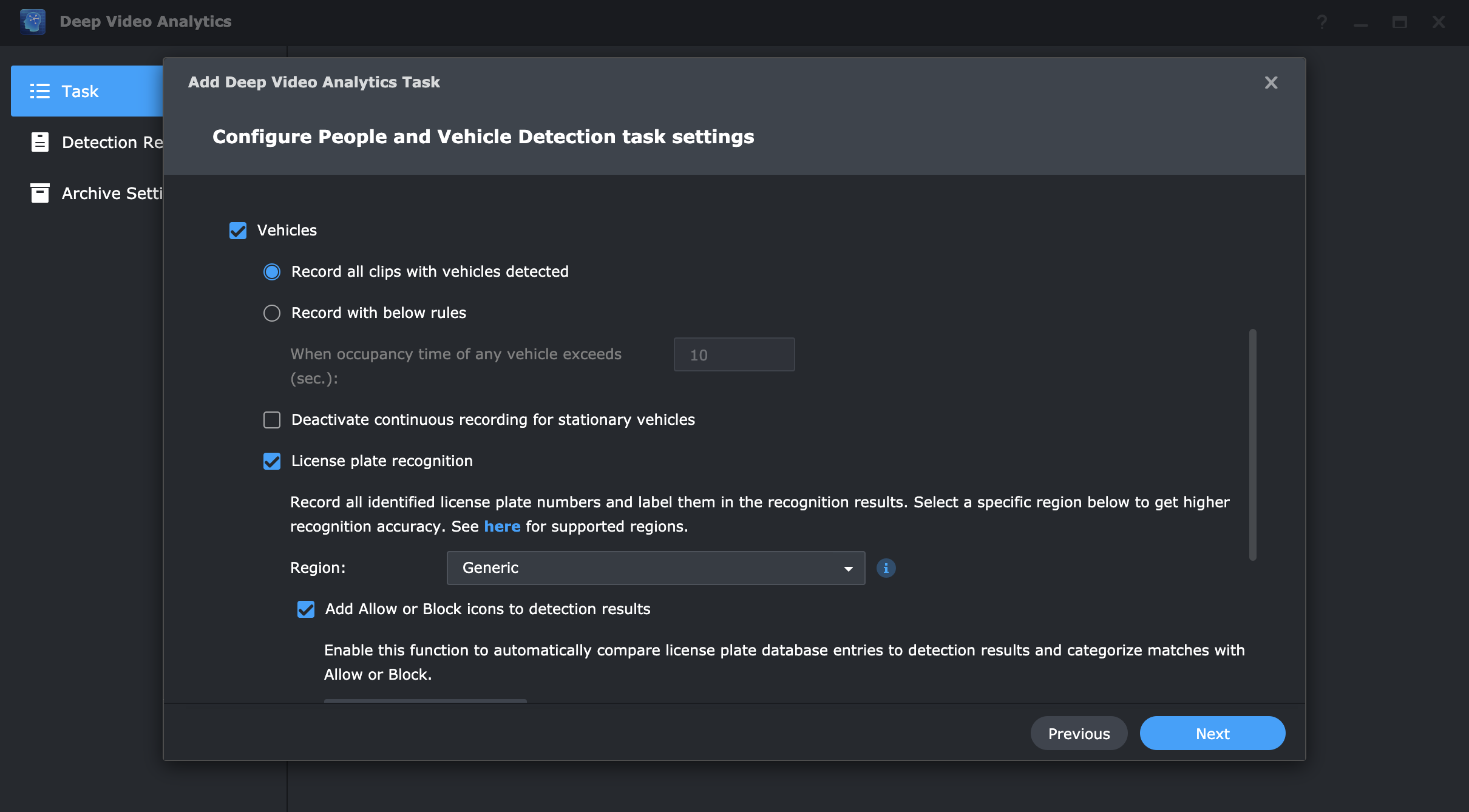Open Detection Results in sidebar

pos(87,142)
